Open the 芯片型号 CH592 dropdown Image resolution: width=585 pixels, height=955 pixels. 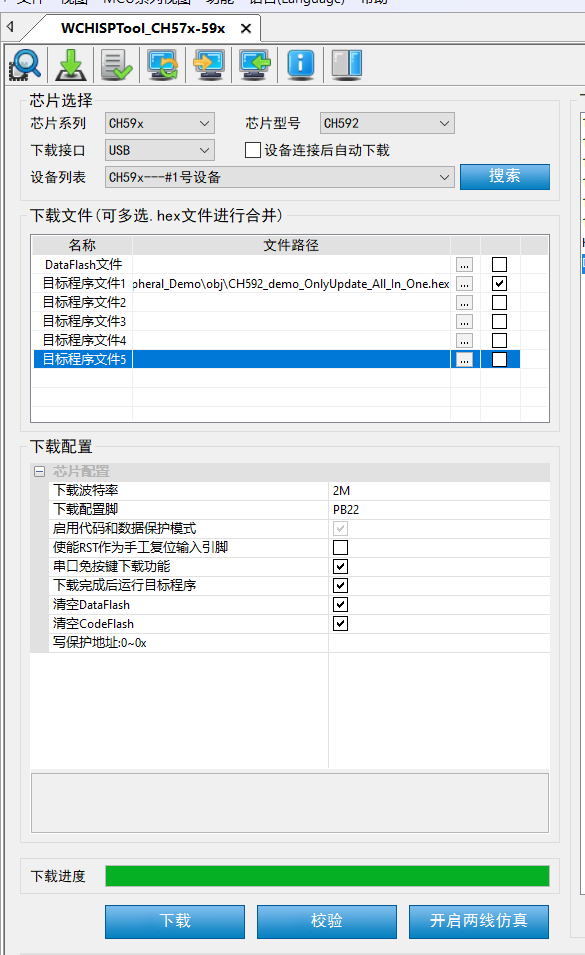pos(387,124)
